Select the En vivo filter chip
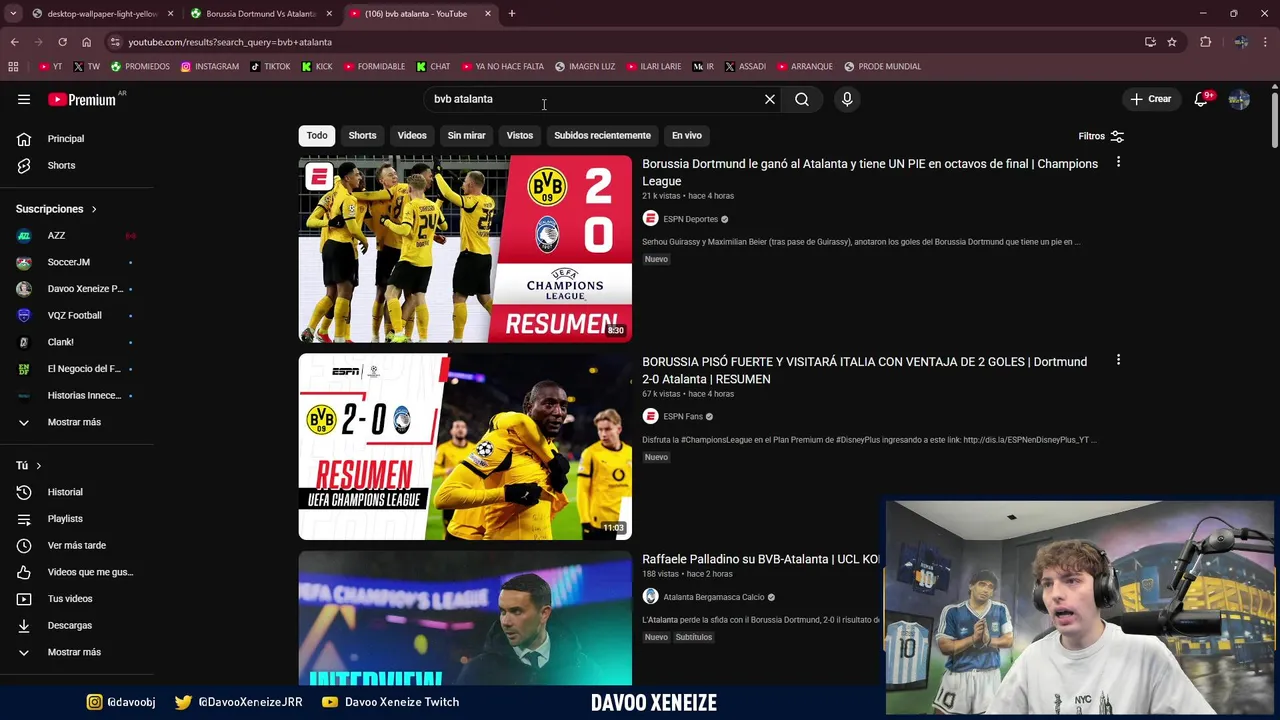 pyautogui.click(x=686, y=136)
